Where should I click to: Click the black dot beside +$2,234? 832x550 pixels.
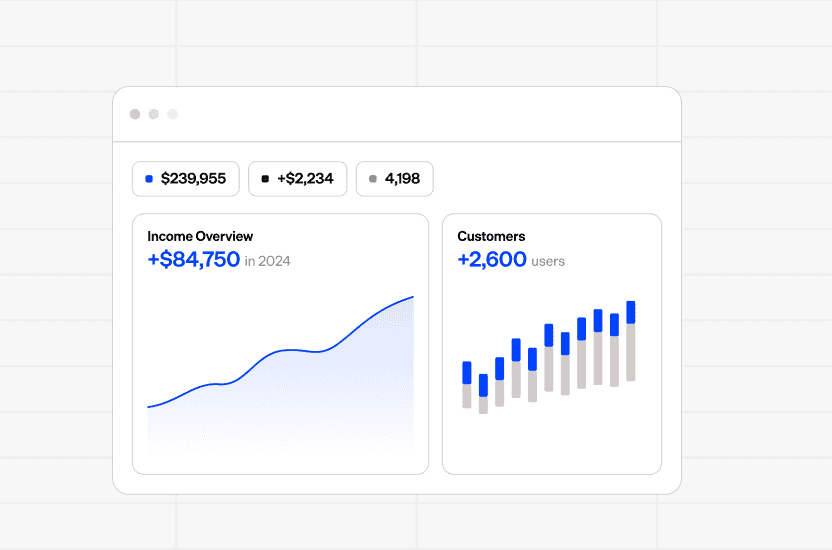point(265,179)
